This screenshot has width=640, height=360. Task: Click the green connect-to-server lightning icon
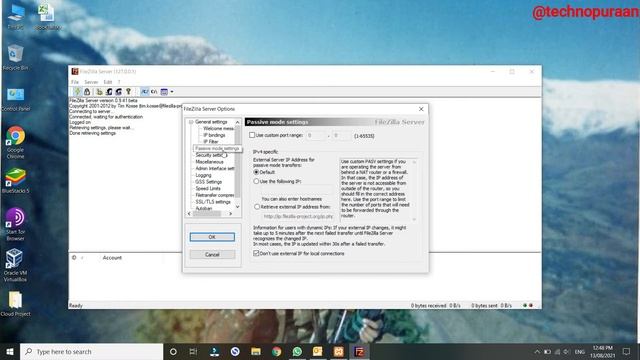[x=77, y=91]
